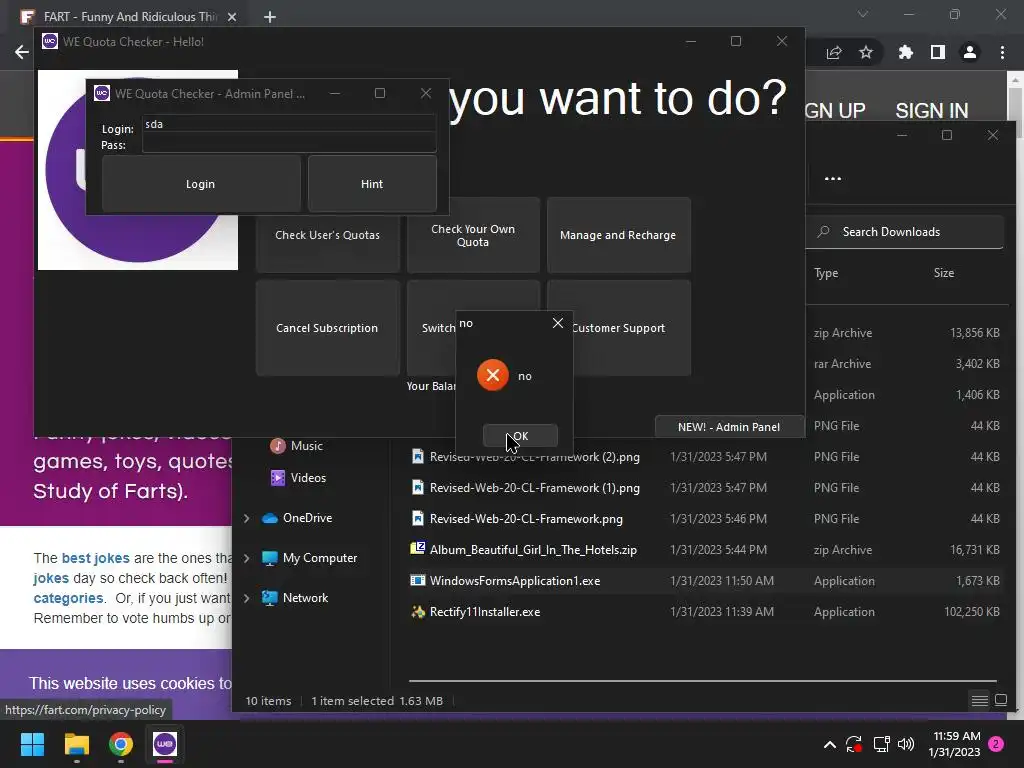Open a new Chrome tab with plus

270,17
